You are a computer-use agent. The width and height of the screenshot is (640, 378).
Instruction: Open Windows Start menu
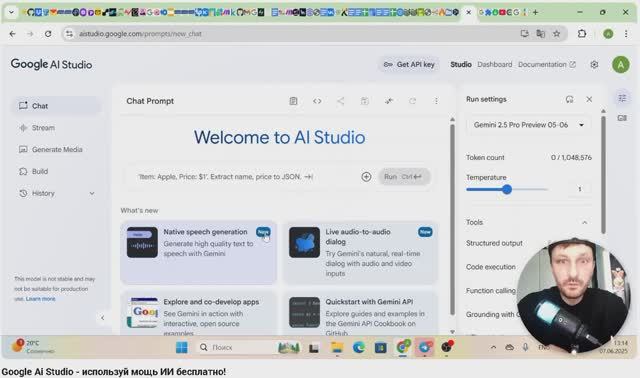(182, 347)
